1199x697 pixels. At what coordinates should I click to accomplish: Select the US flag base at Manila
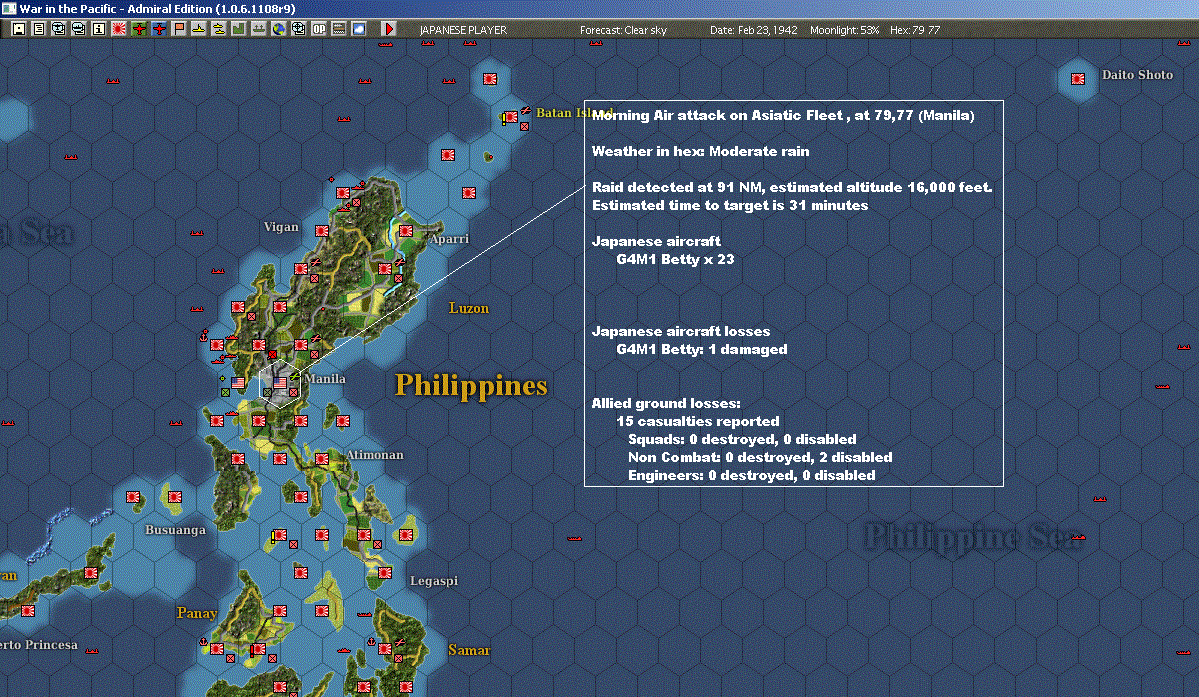tap(280, 382)
